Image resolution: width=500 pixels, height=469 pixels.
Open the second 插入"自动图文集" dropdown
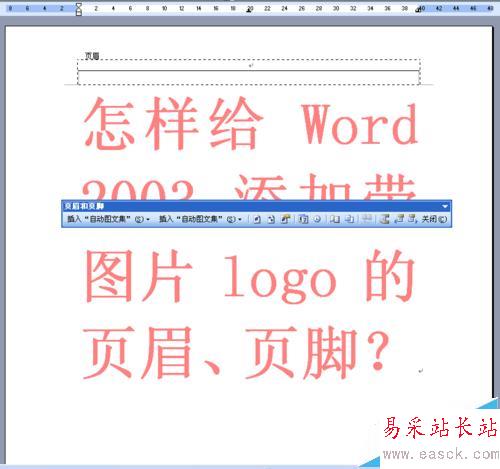pos(200,219)
